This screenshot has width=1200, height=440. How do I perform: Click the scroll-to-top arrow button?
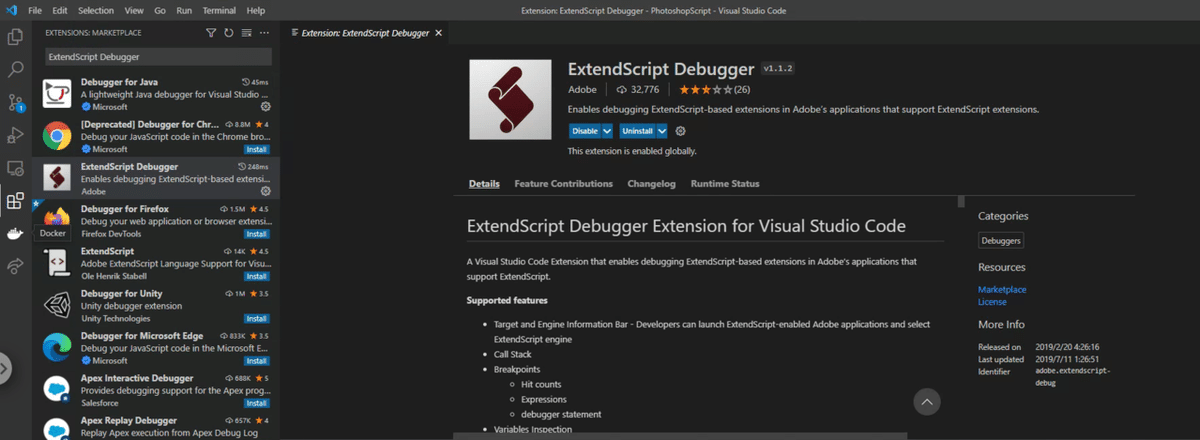point(927,402)
